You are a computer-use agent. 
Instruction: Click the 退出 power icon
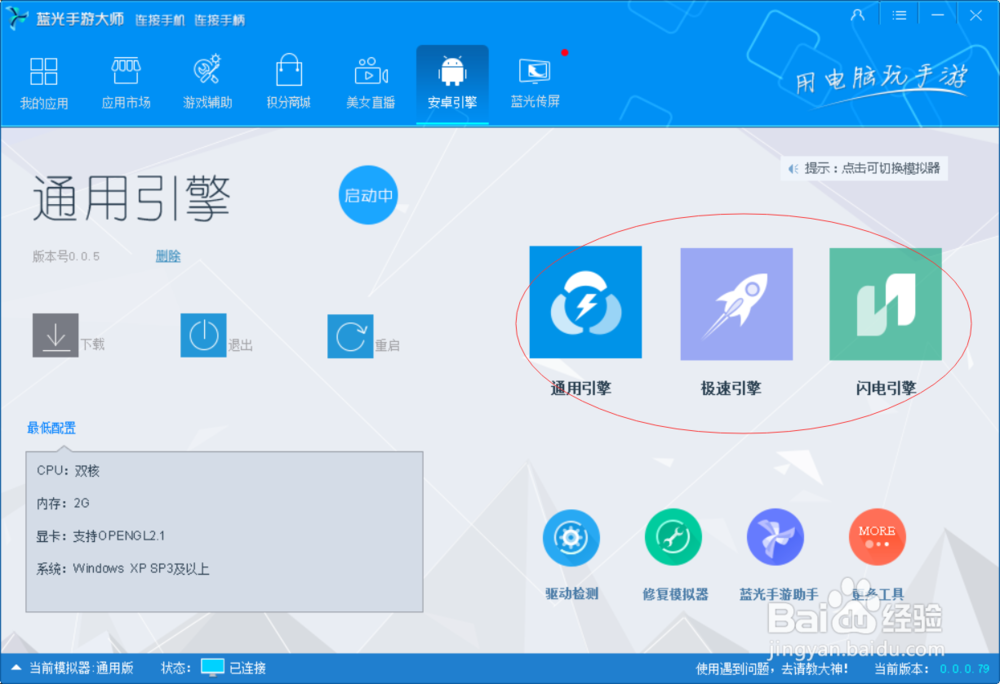coord(203,335)
